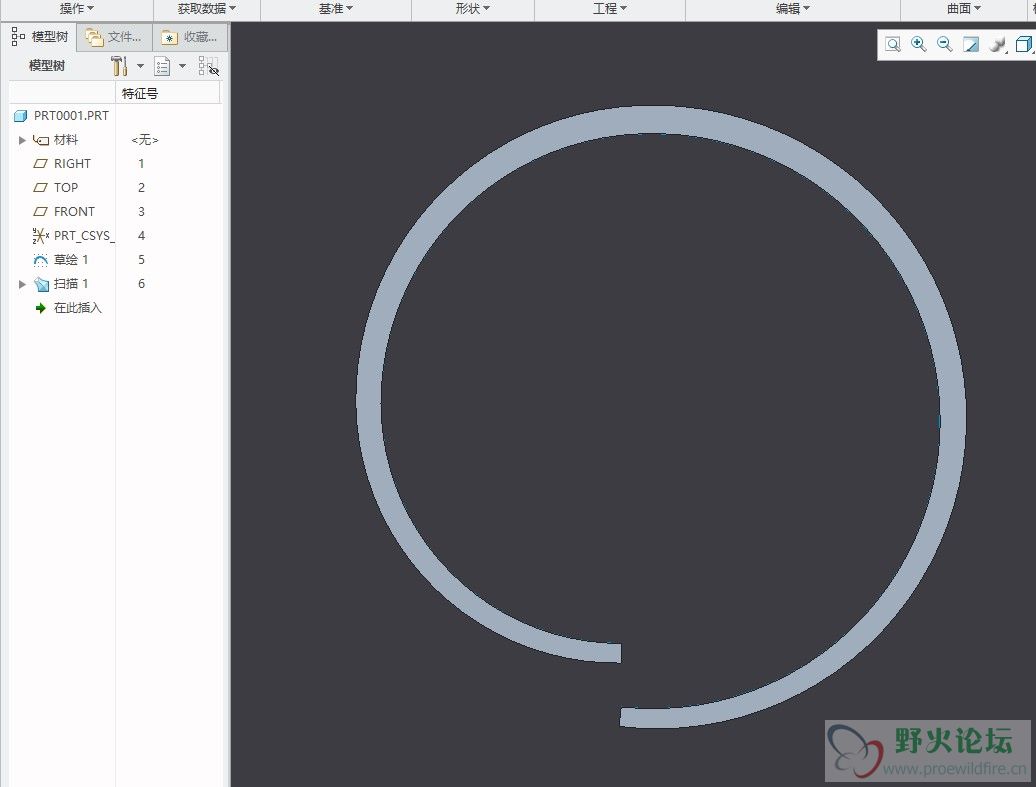The image size is (1036, 787).
Task: Select the 材料 item in tree
Action: (x=66, y=140)
